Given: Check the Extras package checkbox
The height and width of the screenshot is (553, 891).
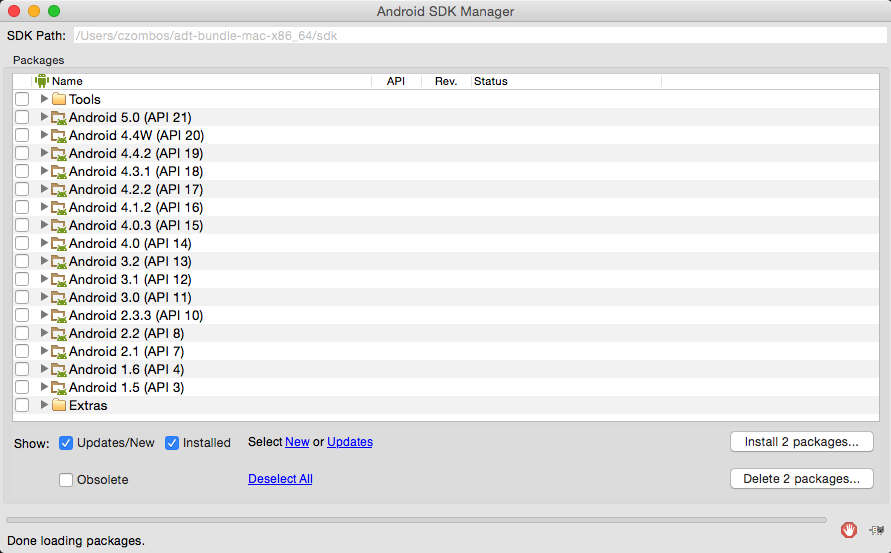Looking at the screenshot, I should coord(22,405).
